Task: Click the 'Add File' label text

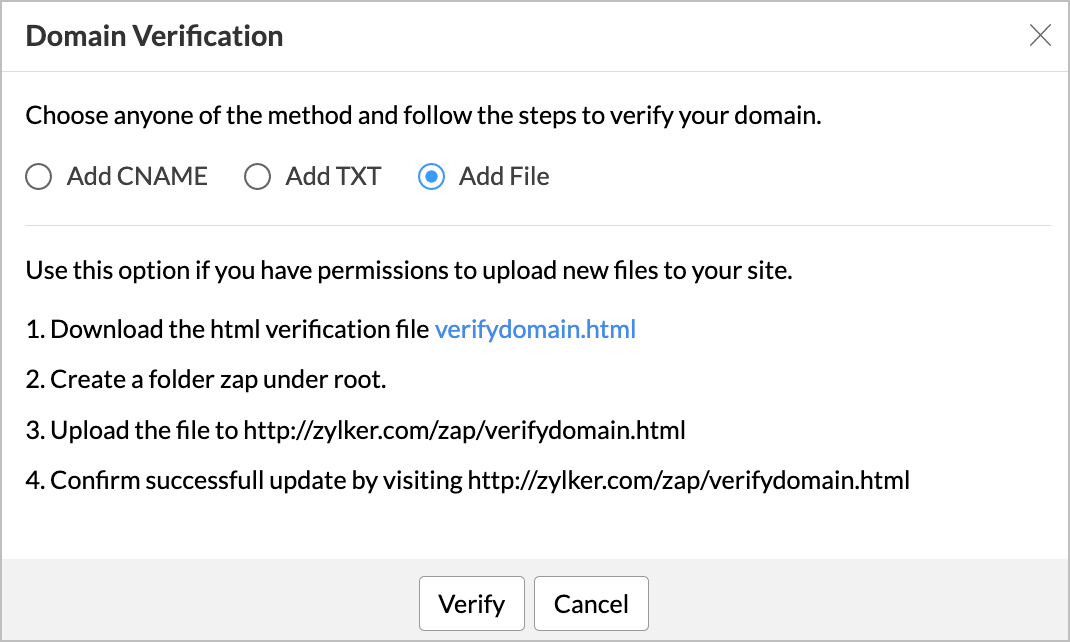Action: (x=504, y=177)
